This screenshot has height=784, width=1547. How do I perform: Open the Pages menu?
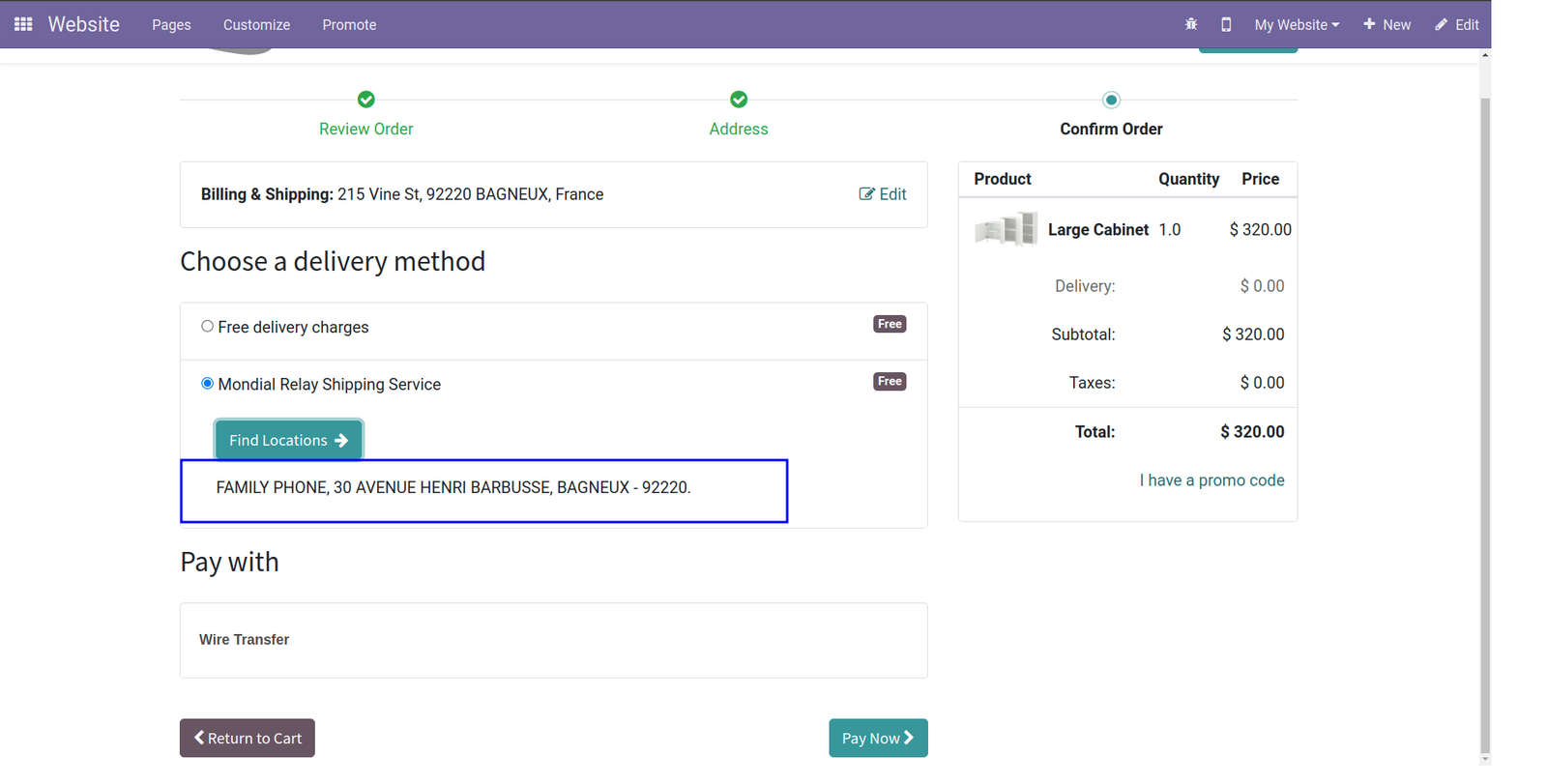tap(171, 24)
